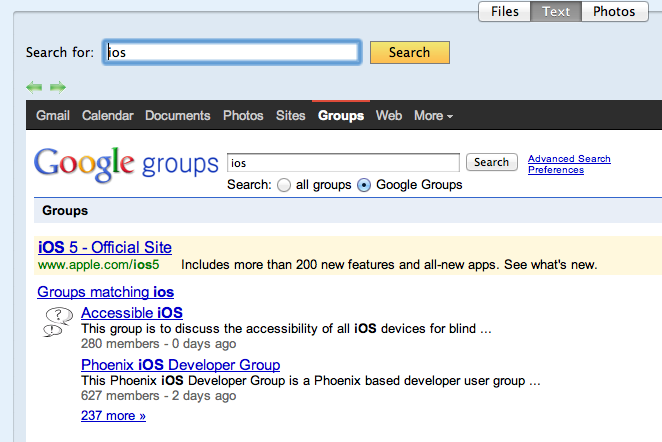Image resolution: width=662 pixels, height=442 pixels.
Task: Open the Phoenix iOS Developer Group link
Action: pos(180,365)
